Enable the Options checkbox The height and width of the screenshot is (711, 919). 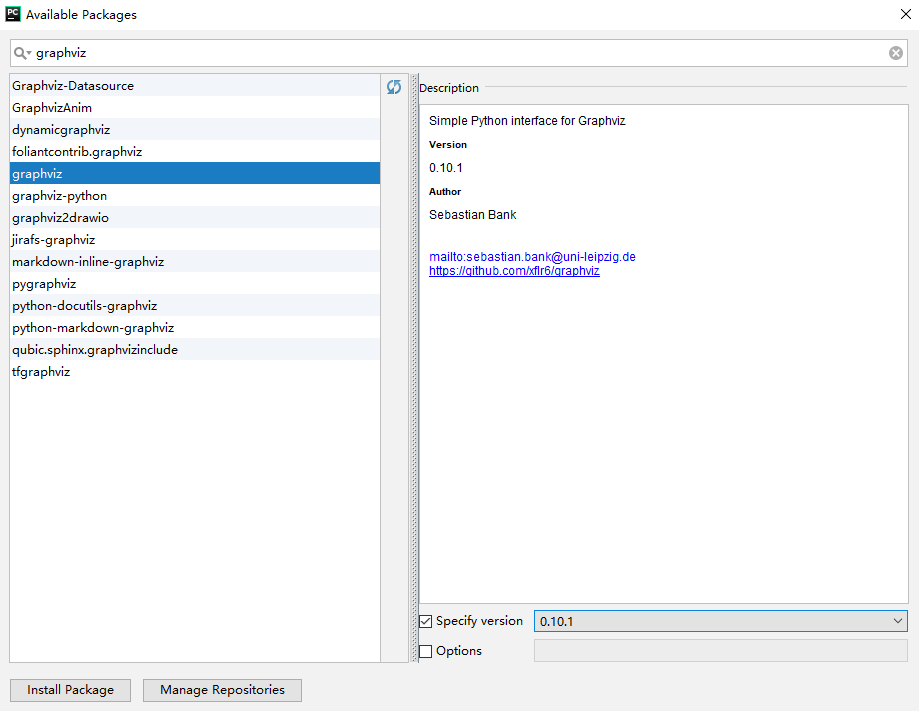(426, 650)
